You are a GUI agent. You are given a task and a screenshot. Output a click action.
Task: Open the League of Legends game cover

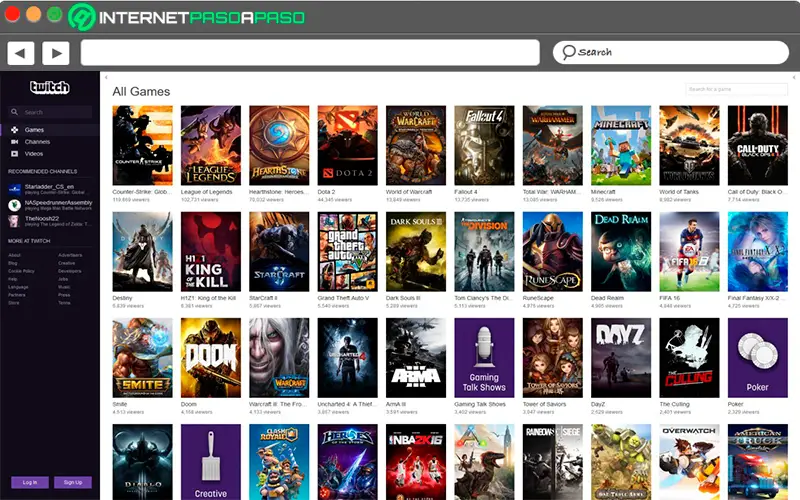coord(211,145)
